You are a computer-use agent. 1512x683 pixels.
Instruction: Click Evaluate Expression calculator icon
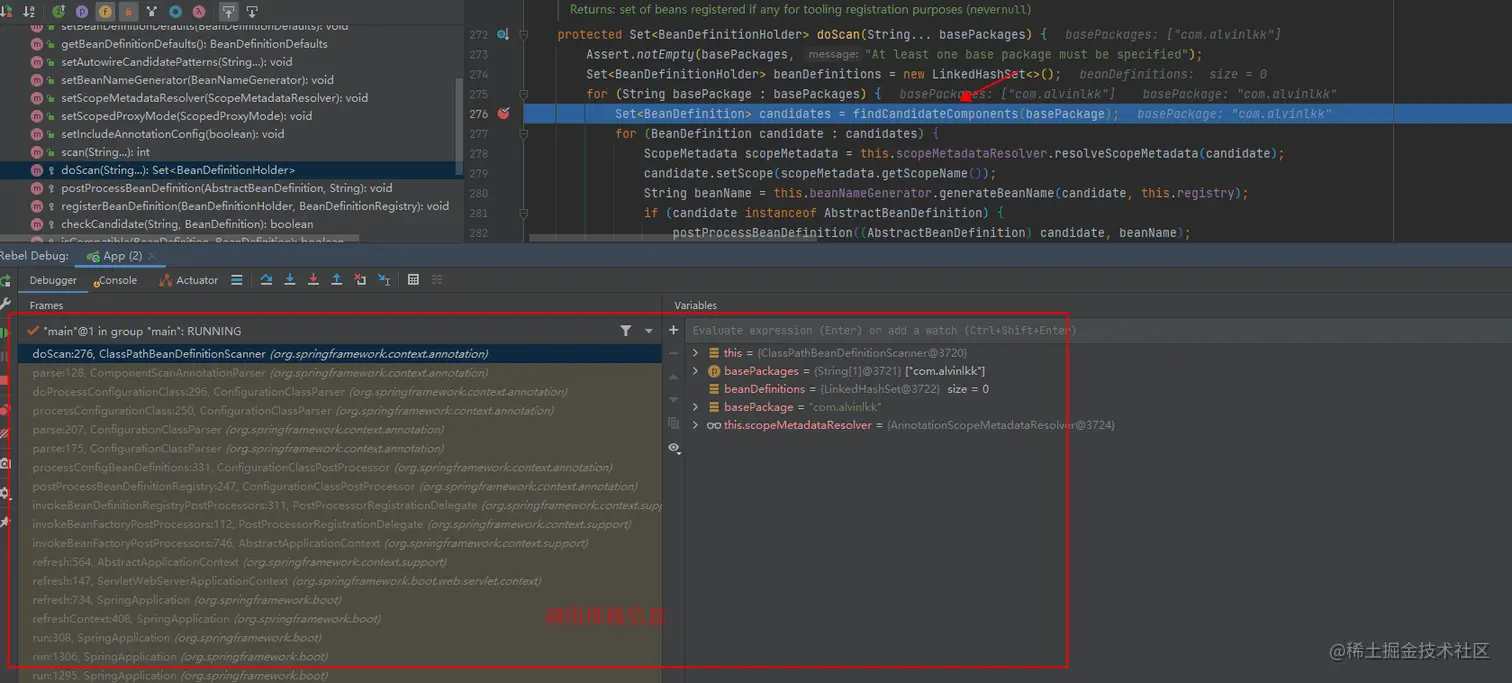point(413,280)
